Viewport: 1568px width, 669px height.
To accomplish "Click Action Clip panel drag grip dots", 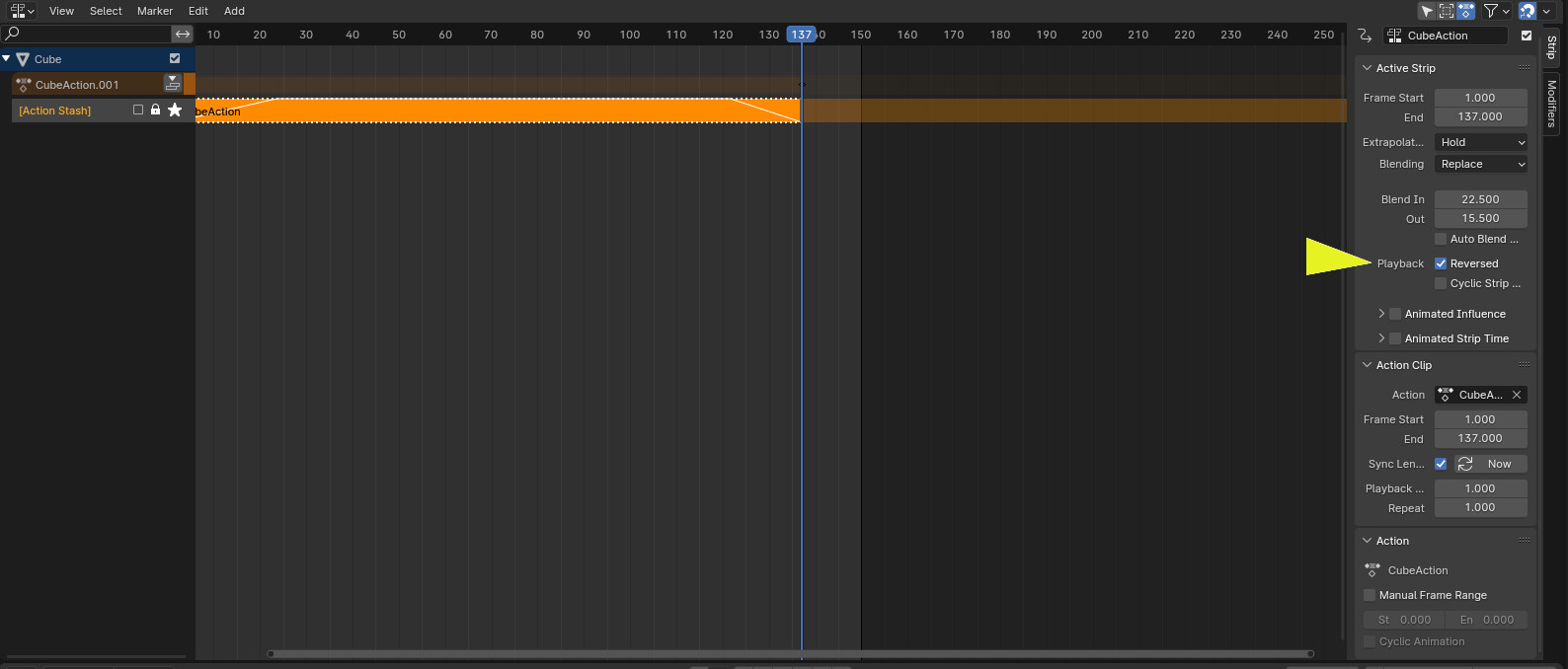I will point(1525,365).
